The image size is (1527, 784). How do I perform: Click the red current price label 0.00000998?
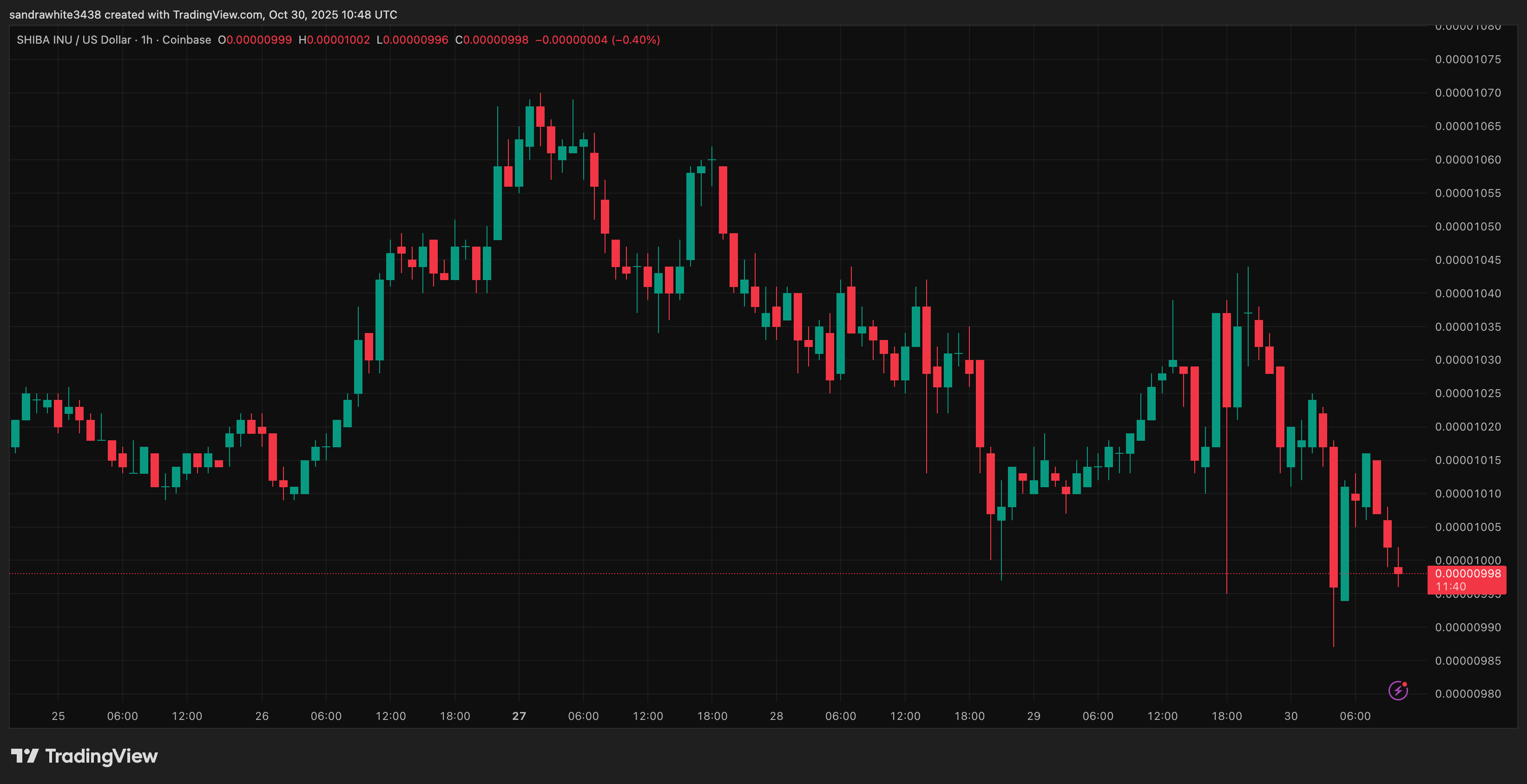point(1468,574)
